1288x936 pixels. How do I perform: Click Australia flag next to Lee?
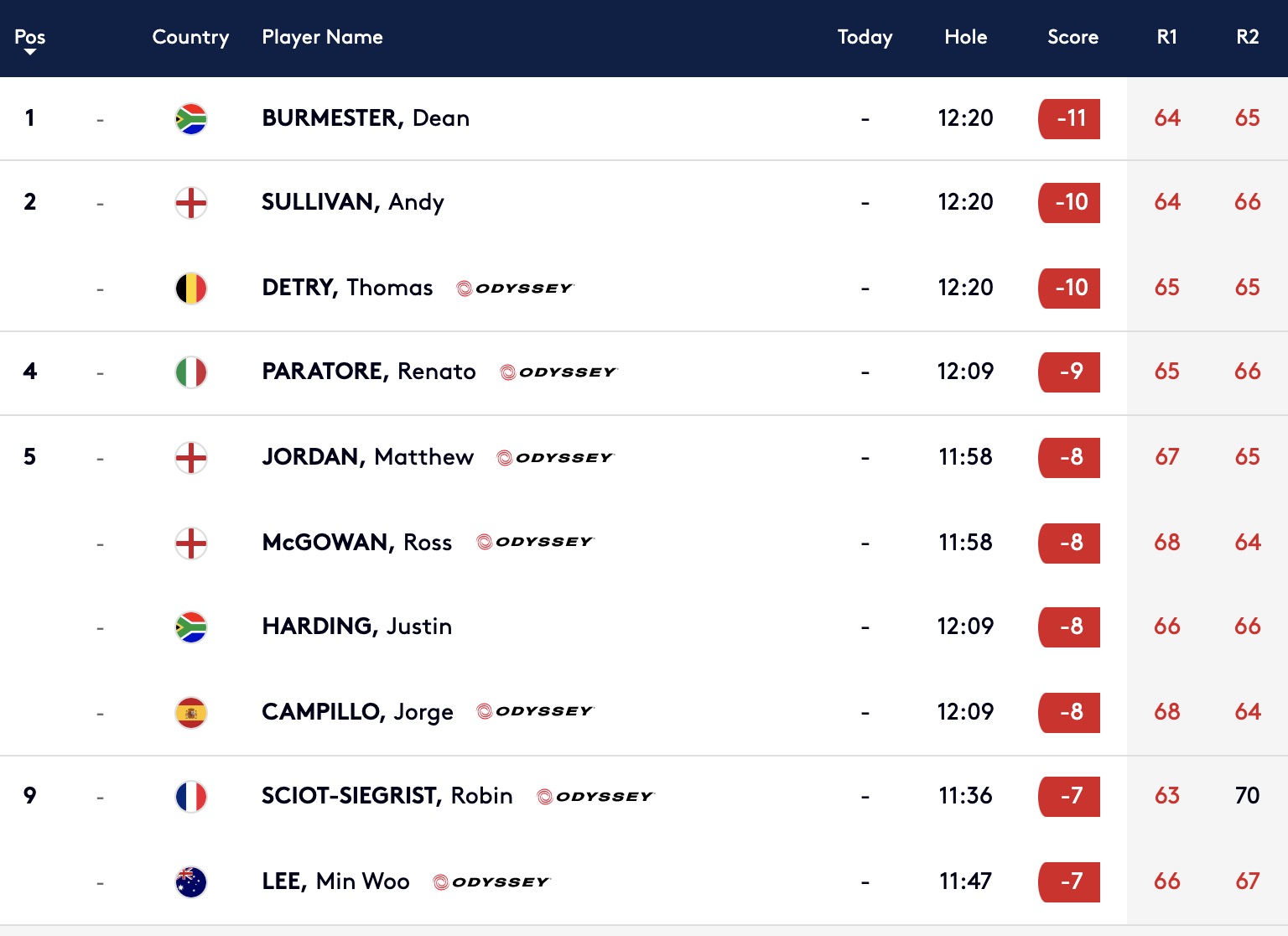pos(191,882)
